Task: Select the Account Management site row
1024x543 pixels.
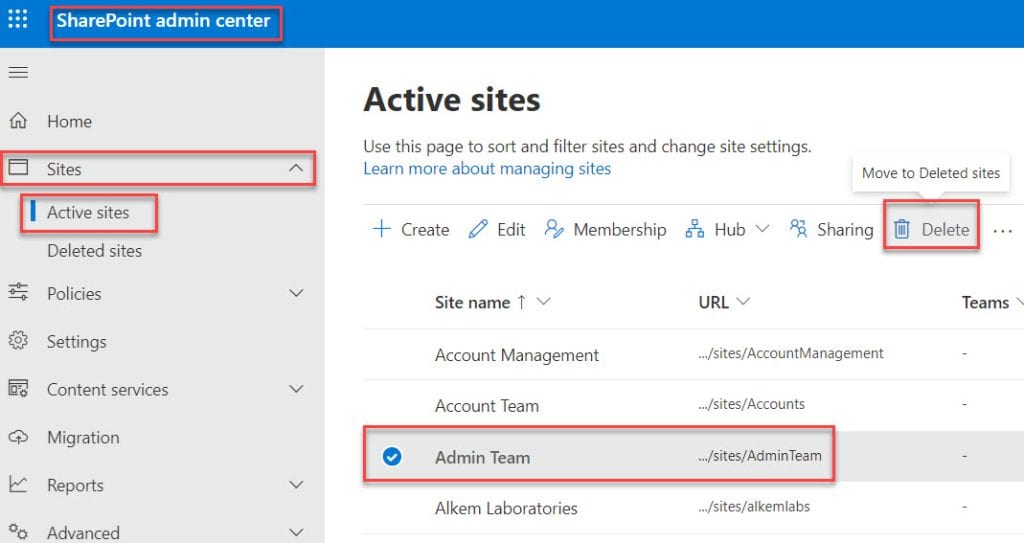Action: click(694, 354)
